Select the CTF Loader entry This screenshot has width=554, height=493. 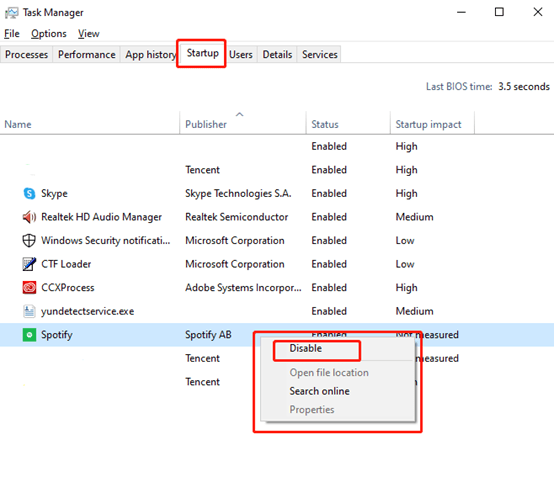click(x=66, y=264)
